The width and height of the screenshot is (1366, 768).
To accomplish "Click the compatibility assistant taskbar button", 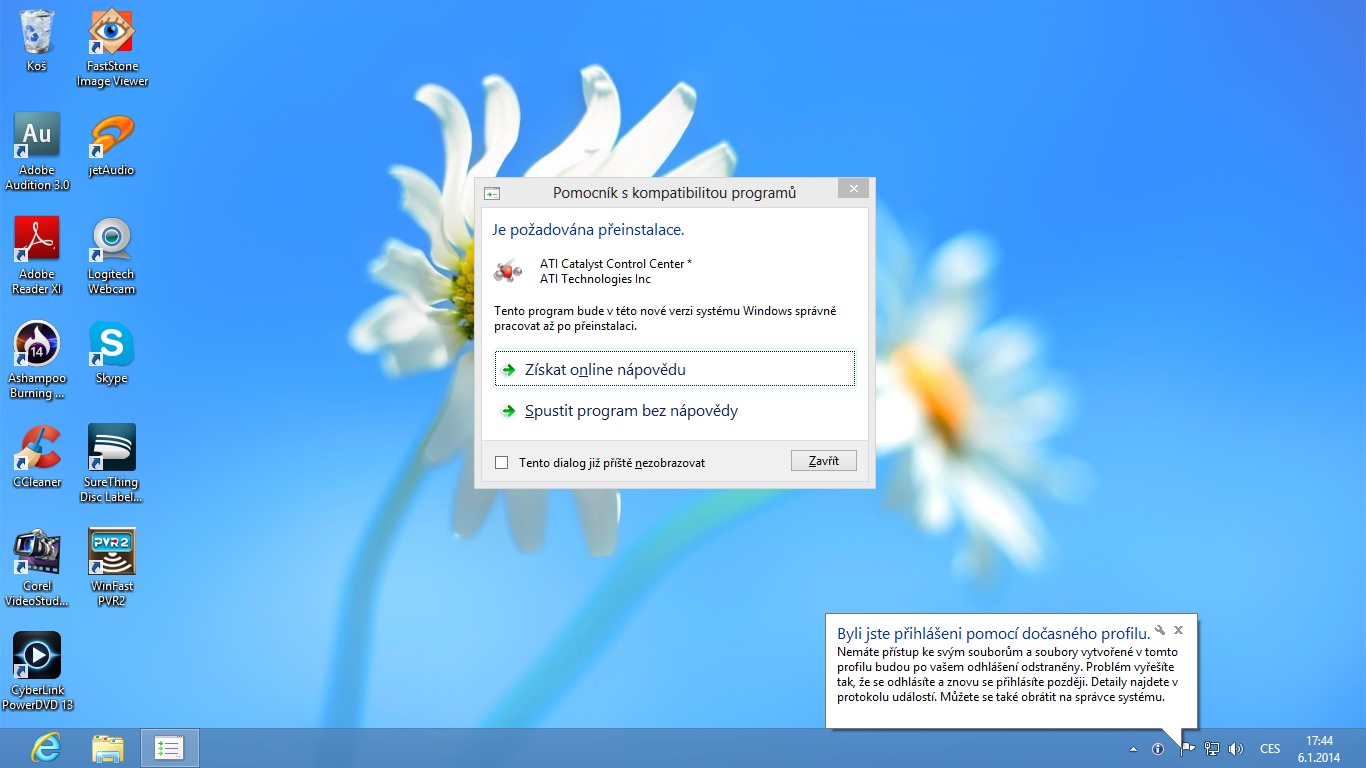I will coord(170,748).
